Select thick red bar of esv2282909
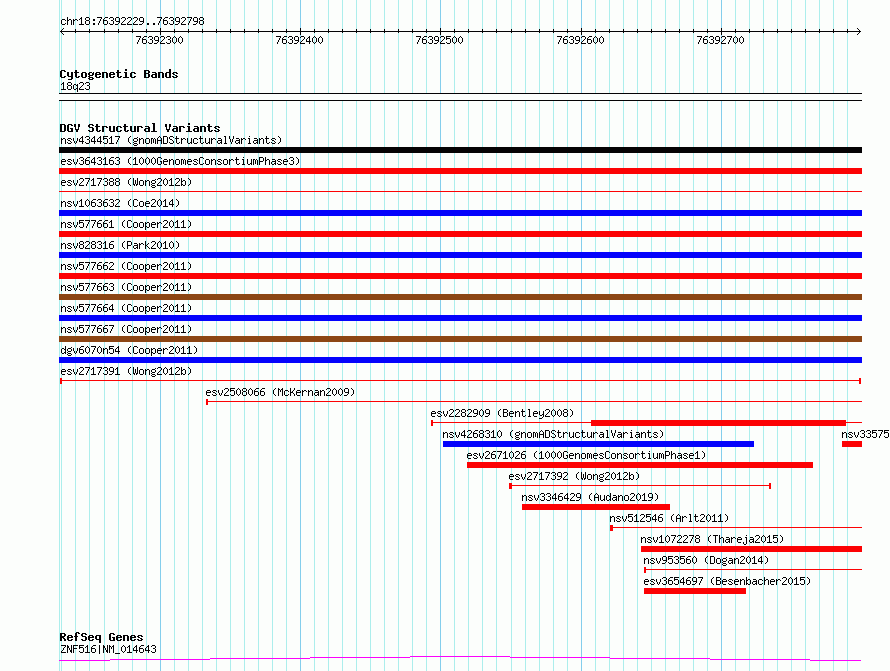The height and width of the screenshot is (671, 890). tap(718, 423)
